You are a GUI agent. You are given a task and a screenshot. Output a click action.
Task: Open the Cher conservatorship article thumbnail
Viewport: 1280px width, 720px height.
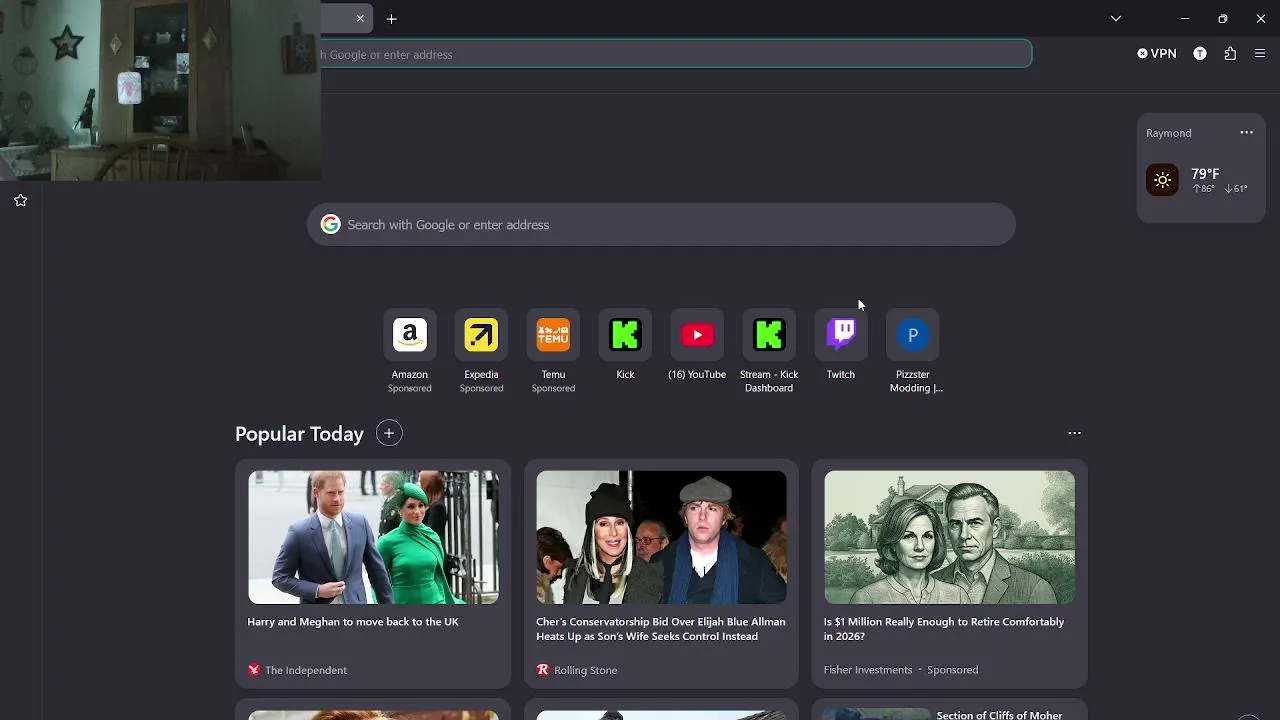(x=661, y=537)
